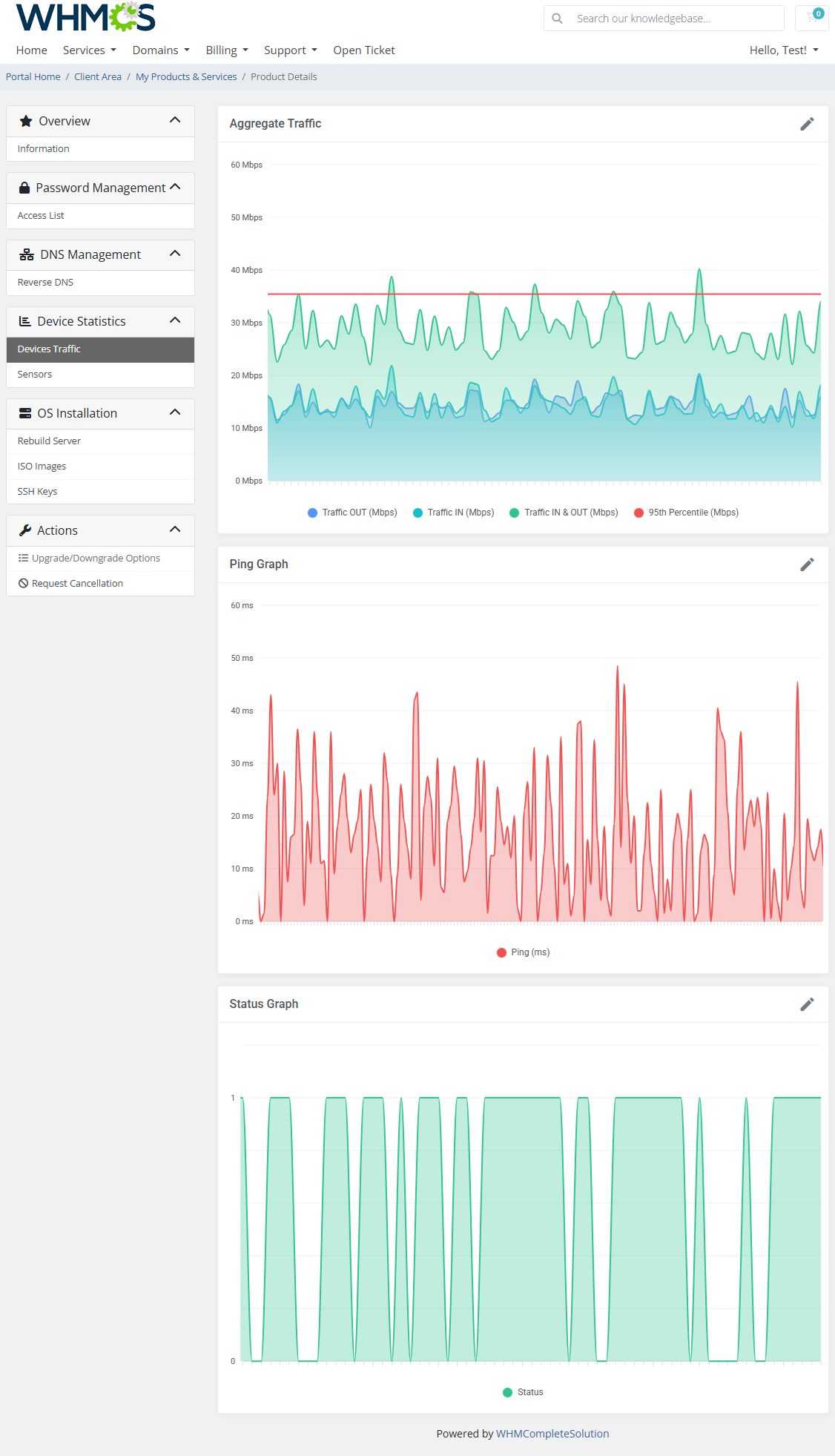
Task: Select Devices Traffic in the sidebar
Action: 100,349
